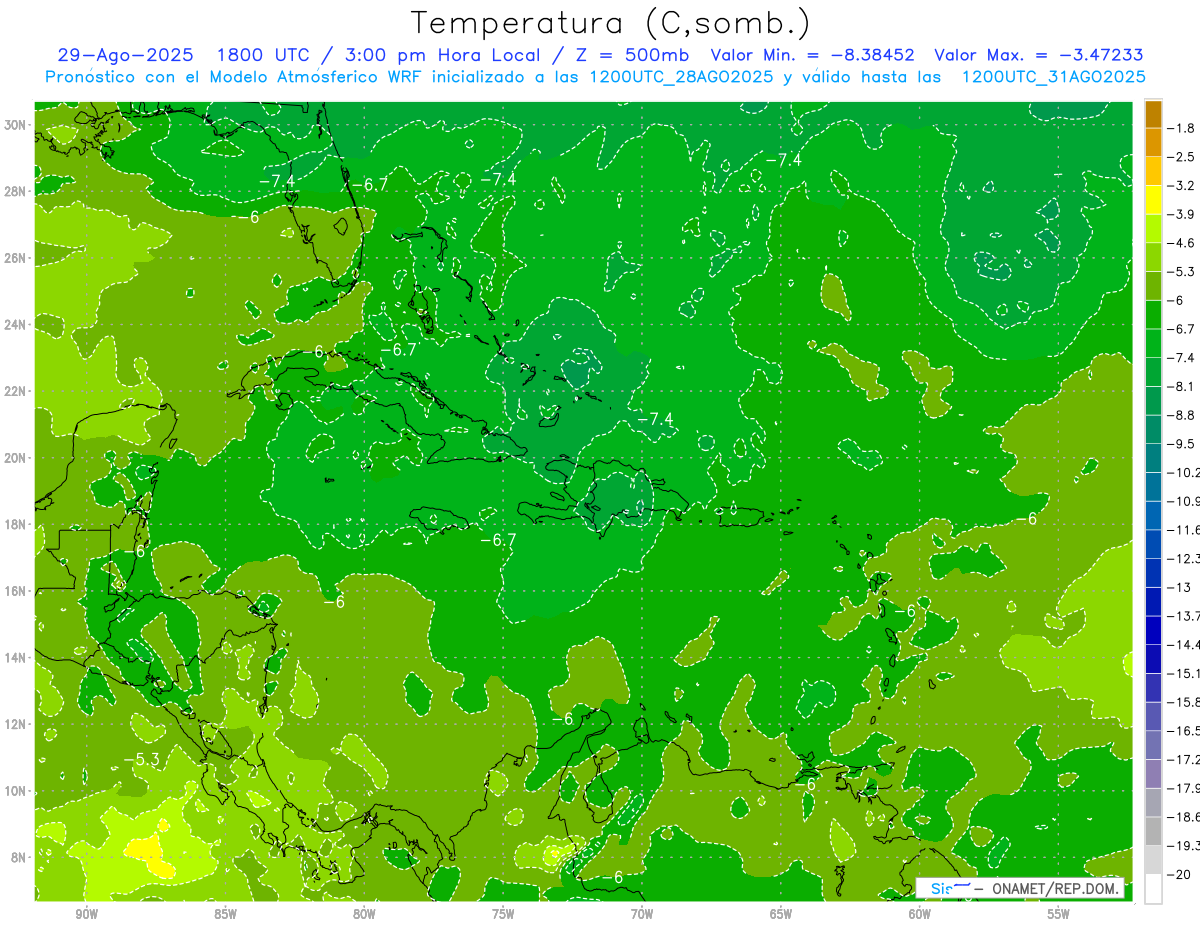
Task: Click 'Valor Max. = -3.47233' text
Action: coord(1039,56)
